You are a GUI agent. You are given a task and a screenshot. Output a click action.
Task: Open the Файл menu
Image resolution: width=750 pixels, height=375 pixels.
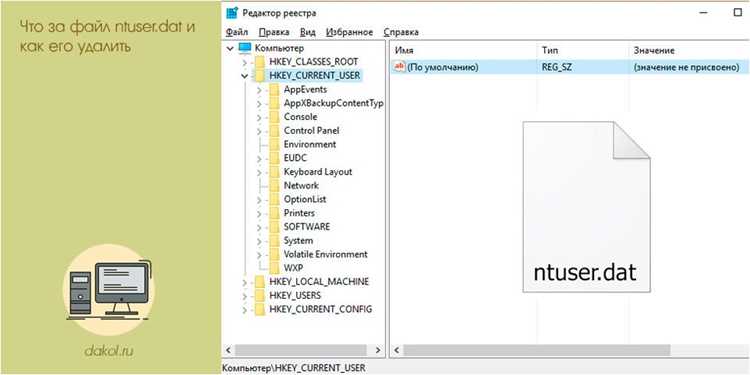coord(237,32)
